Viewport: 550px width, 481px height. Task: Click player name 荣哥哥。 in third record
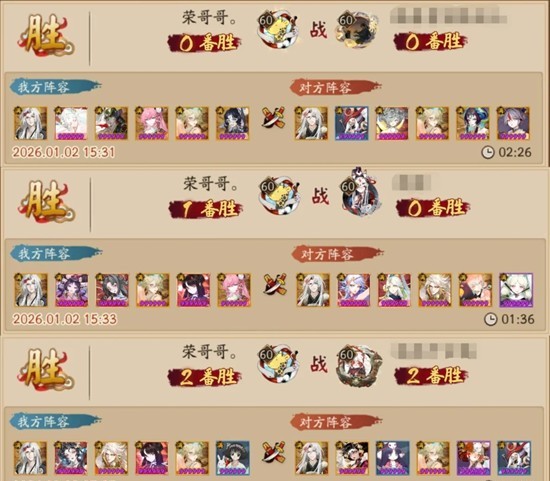[209, 351]
